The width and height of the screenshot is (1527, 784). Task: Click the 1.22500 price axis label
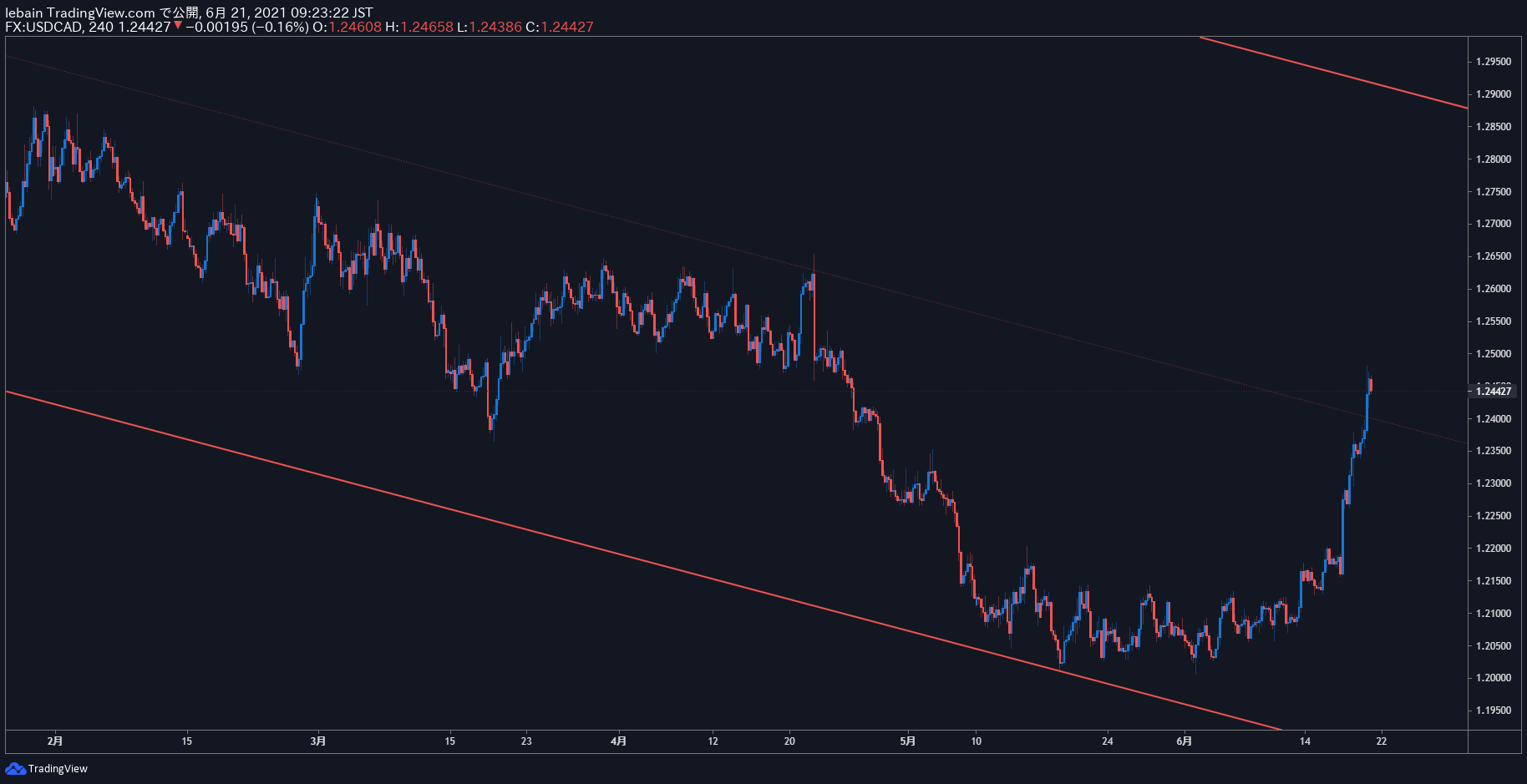coord(1494,516)
